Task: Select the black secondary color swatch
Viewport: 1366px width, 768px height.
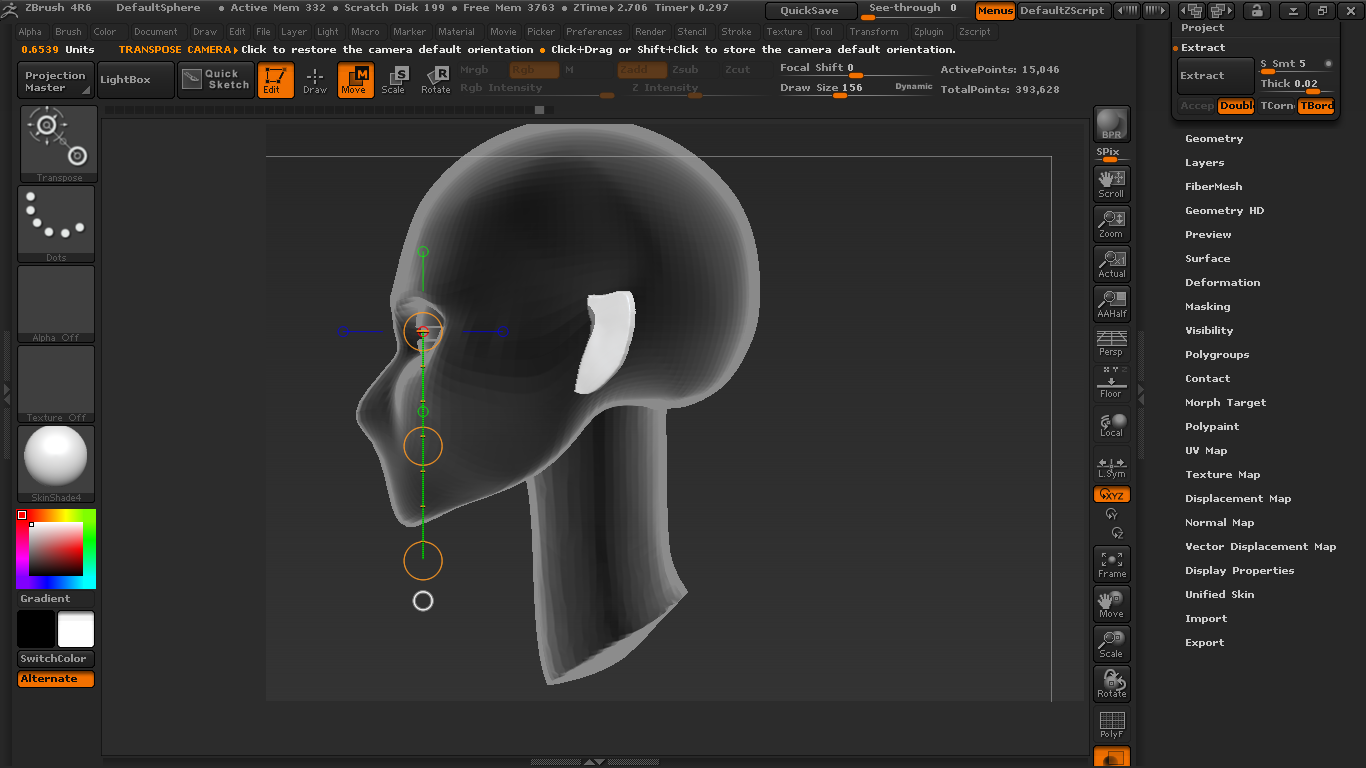Action: click(x=36, y=630)
